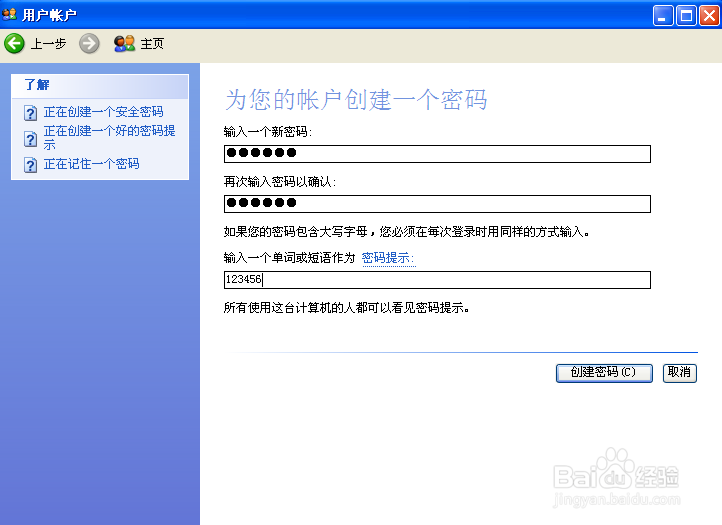The width and height of the screenshot is (722, 525).
Task: Click the 取消 button
Action: point(680,373)
